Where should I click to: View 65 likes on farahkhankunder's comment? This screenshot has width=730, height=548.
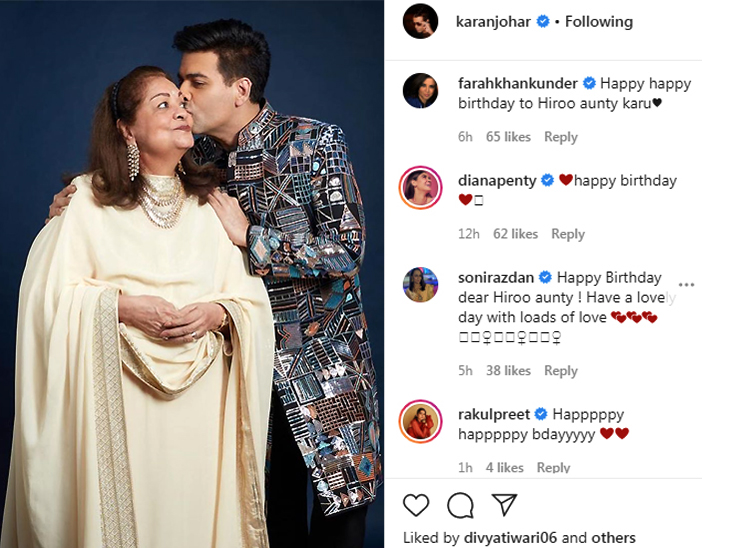coord(508,137)
